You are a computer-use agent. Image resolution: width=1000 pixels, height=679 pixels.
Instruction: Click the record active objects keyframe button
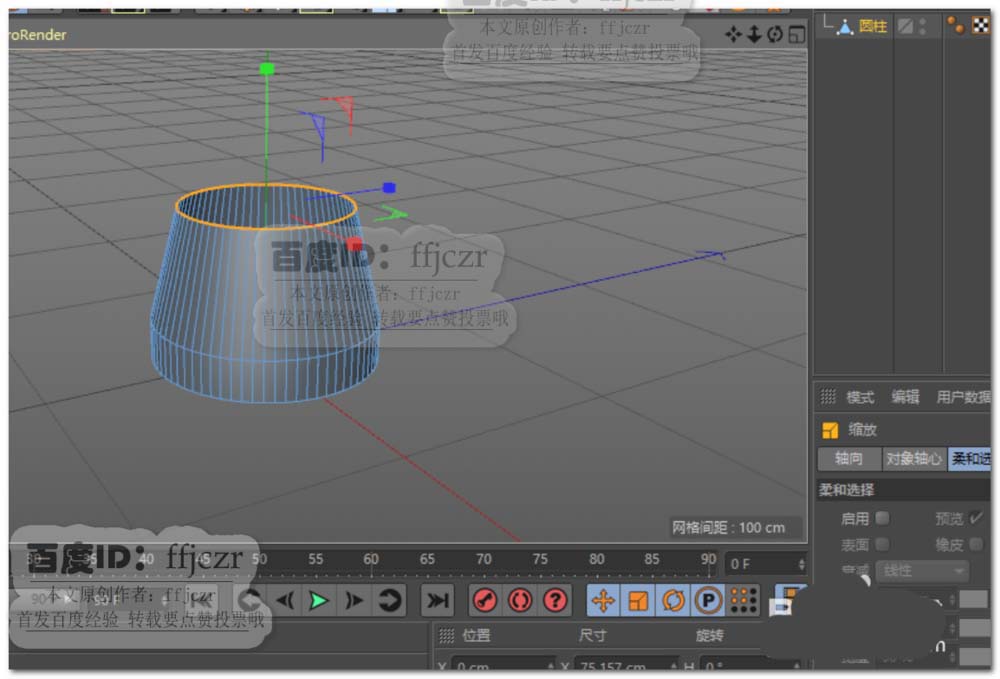pos(485,600)
